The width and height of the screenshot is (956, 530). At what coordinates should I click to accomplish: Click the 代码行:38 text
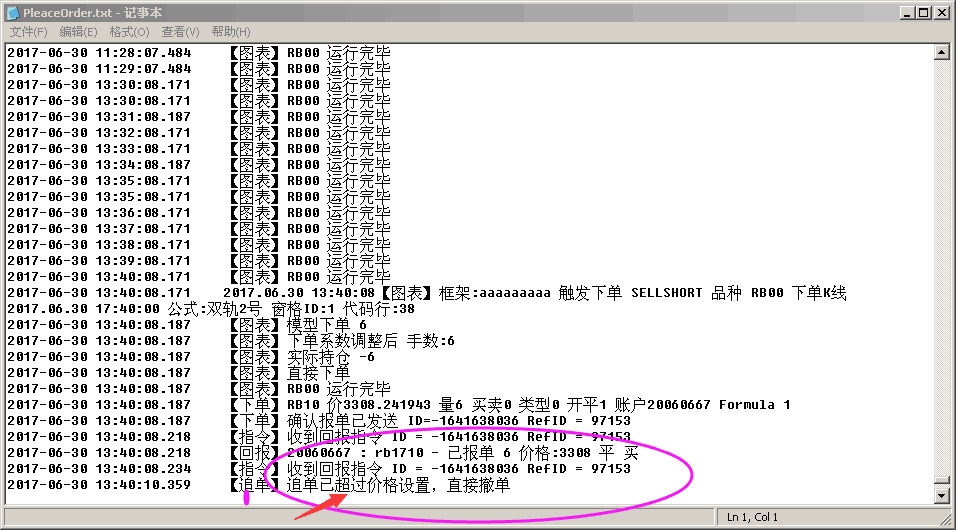pyautogui.click(x=379, y=309)
